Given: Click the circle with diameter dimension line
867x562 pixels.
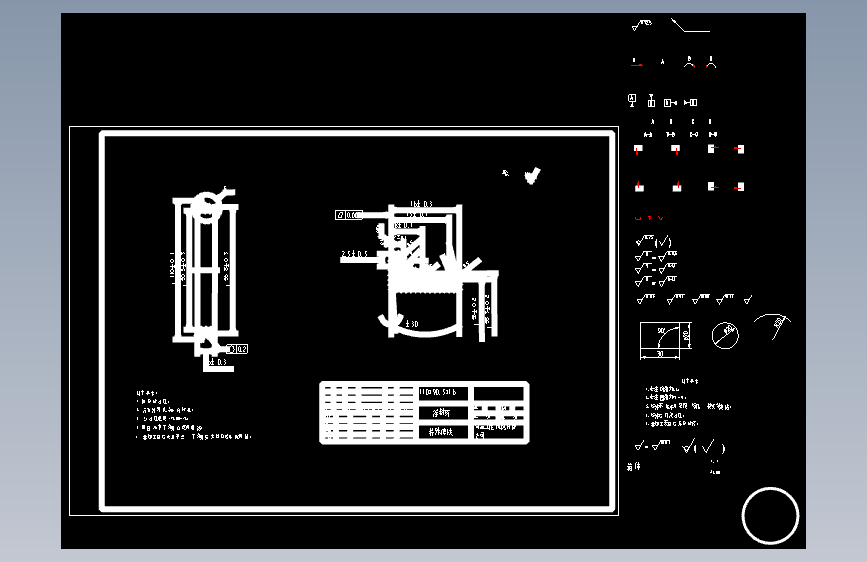Looking at the screenshot, I should (x=725, y=335).
